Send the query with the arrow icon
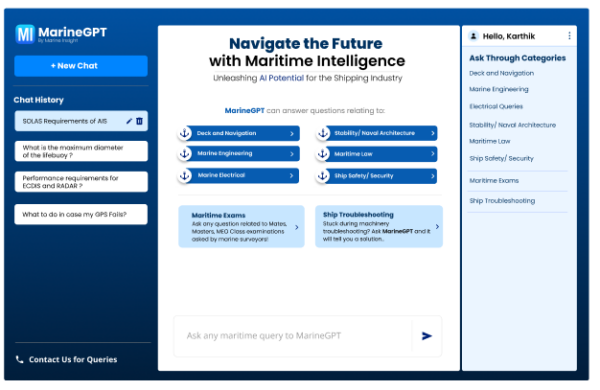Viewport: 600px width, 390px height. [x=427, y=336]
